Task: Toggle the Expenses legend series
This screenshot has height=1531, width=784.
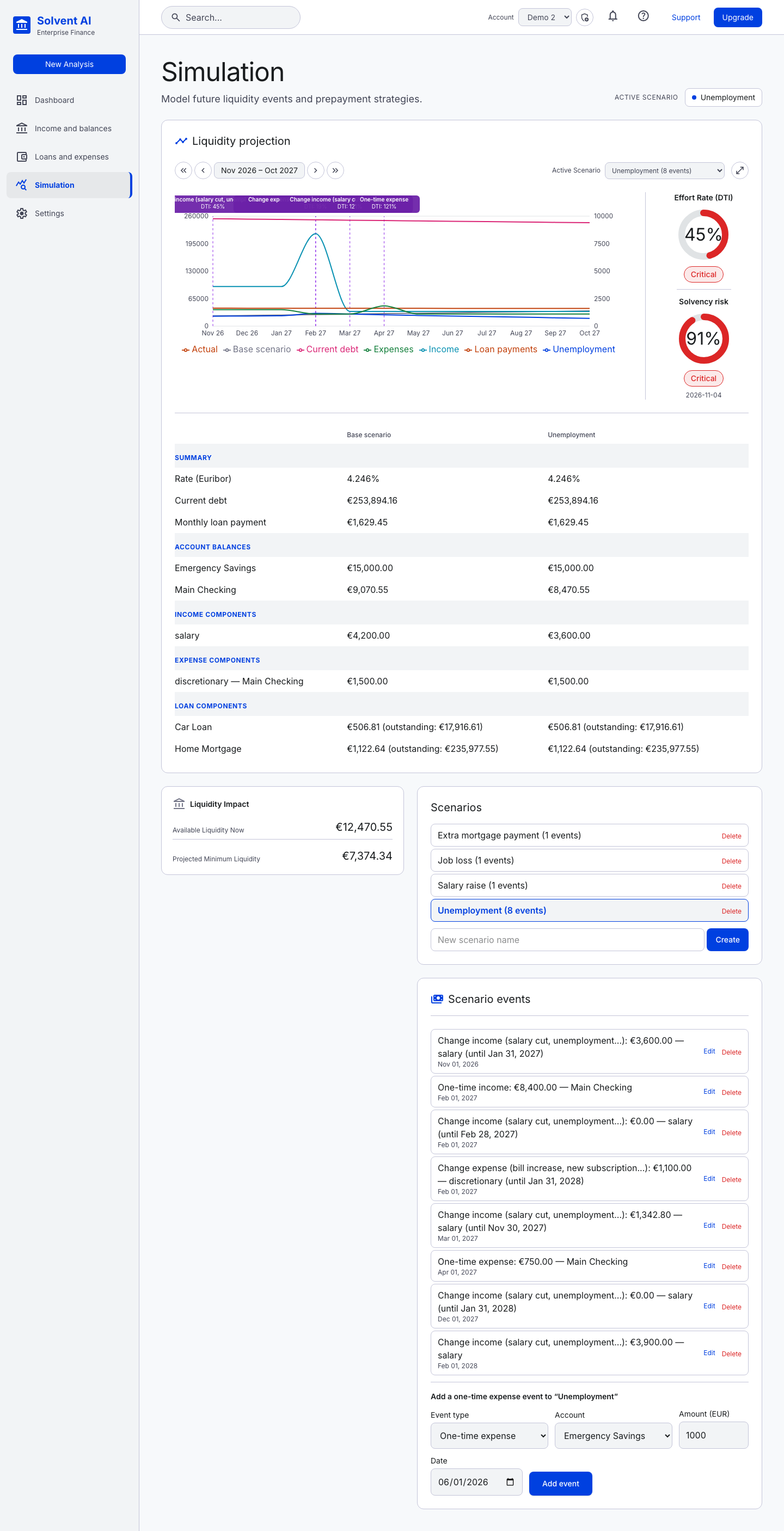Action: [x=389, y=350]
